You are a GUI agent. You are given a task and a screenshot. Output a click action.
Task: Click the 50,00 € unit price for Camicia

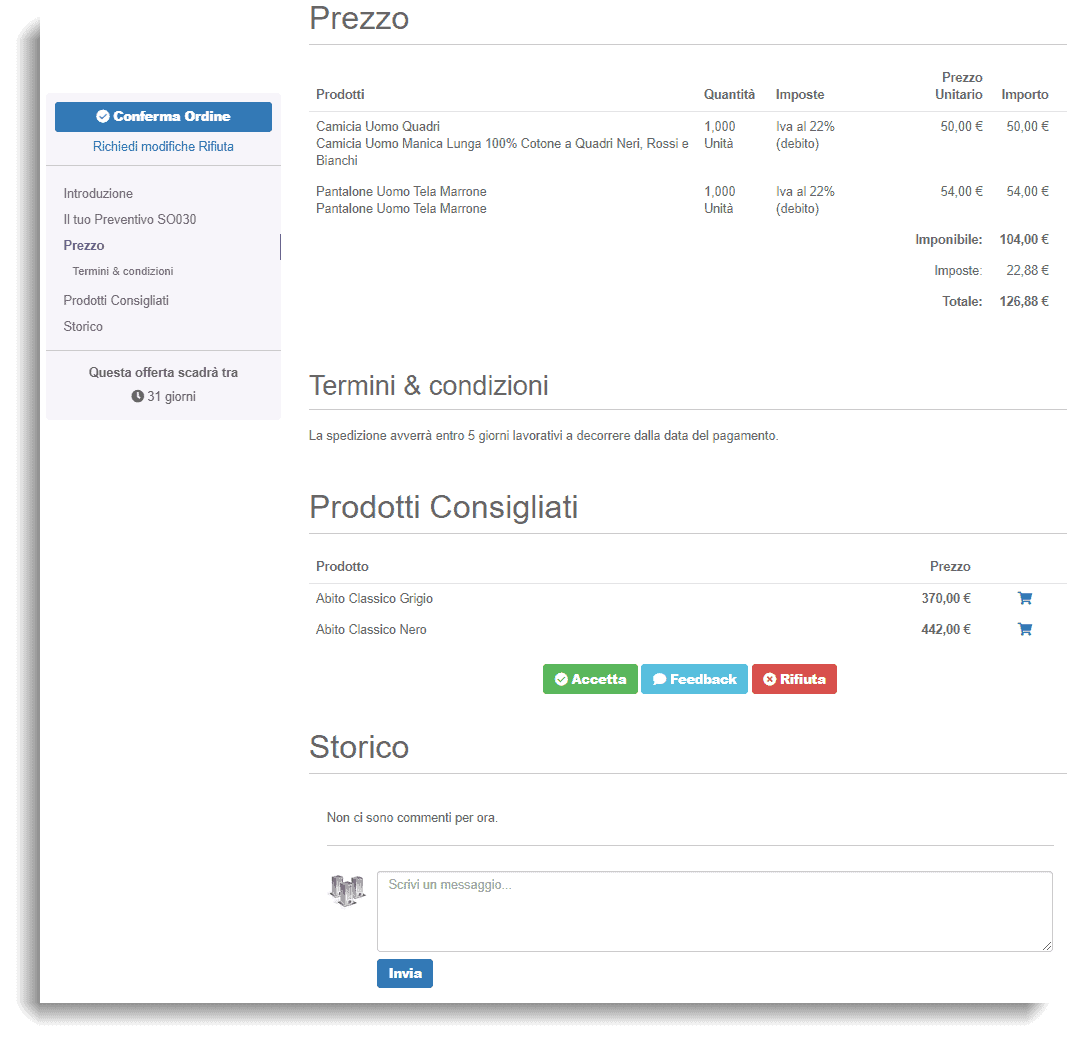pos(962,127)
